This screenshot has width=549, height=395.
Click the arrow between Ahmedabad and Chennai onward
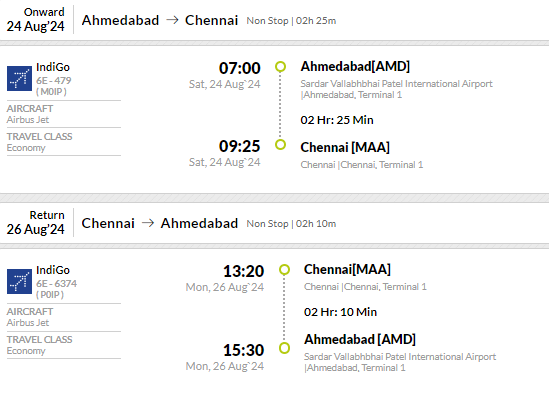click(172, 20)
